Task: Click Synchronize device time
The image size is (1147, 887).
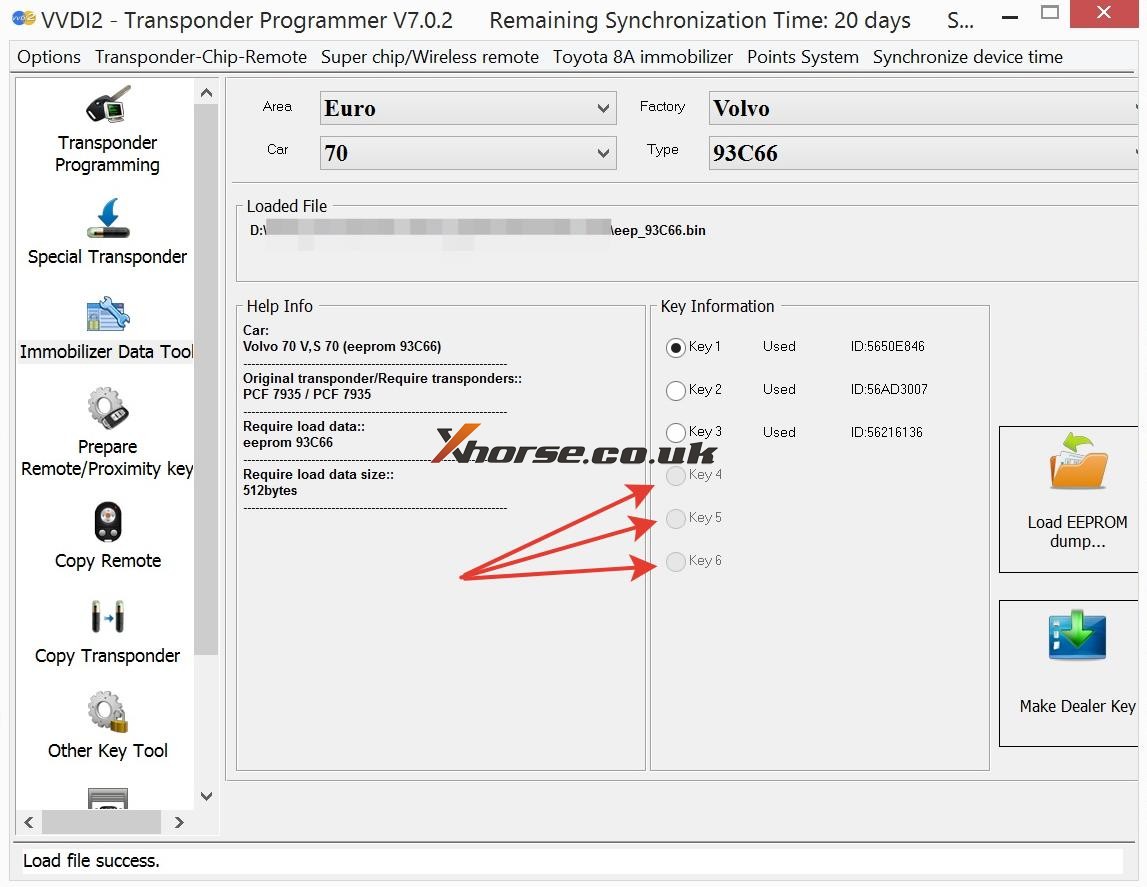Action: [967, 57]
